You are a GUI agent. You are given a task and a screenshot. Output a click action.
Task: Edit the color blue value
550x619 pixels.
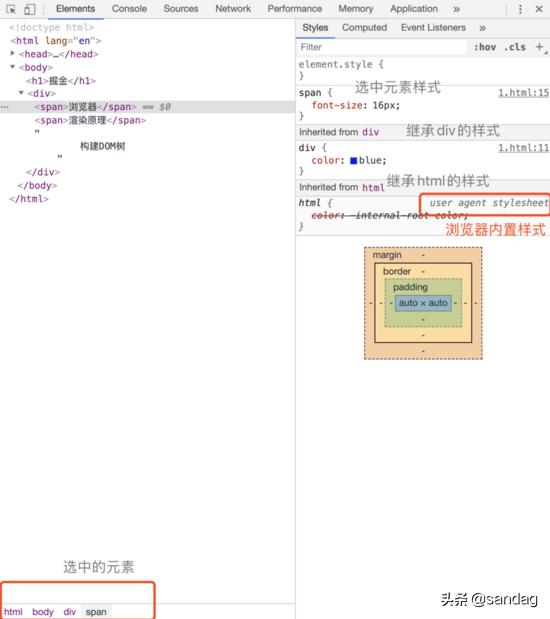click(x=370, y=160)
